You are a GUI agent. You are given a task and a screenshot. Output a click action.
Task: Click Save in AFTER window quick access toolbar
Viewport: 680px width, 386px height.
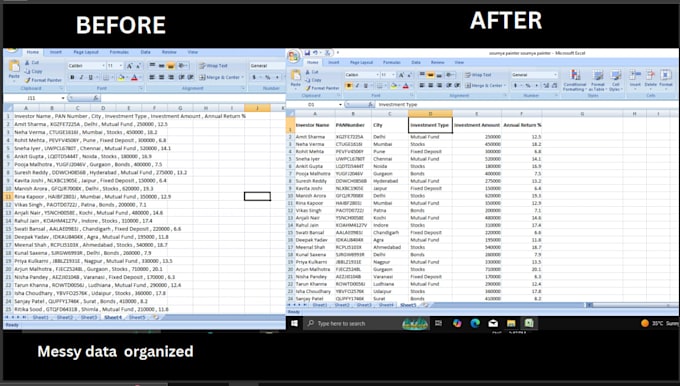(307, 53)
